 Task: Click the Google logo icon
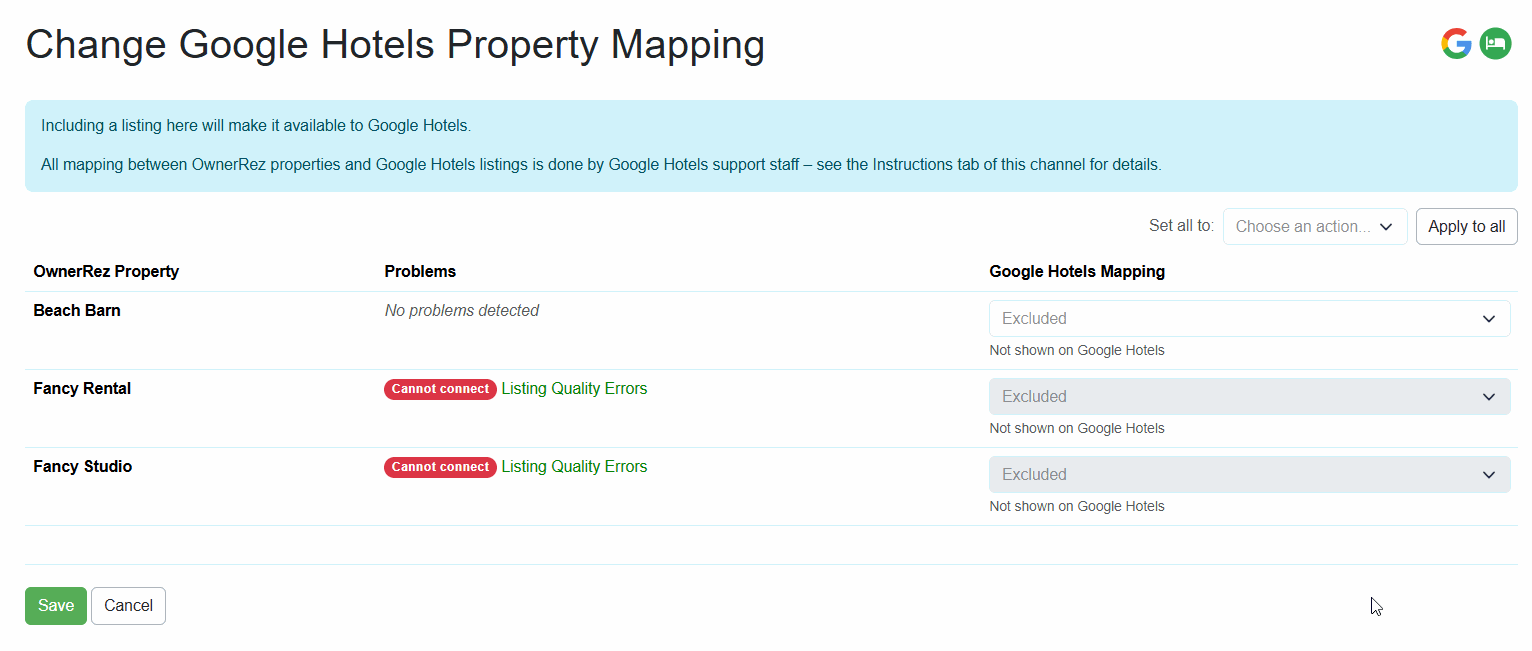tap(1456, 43)
